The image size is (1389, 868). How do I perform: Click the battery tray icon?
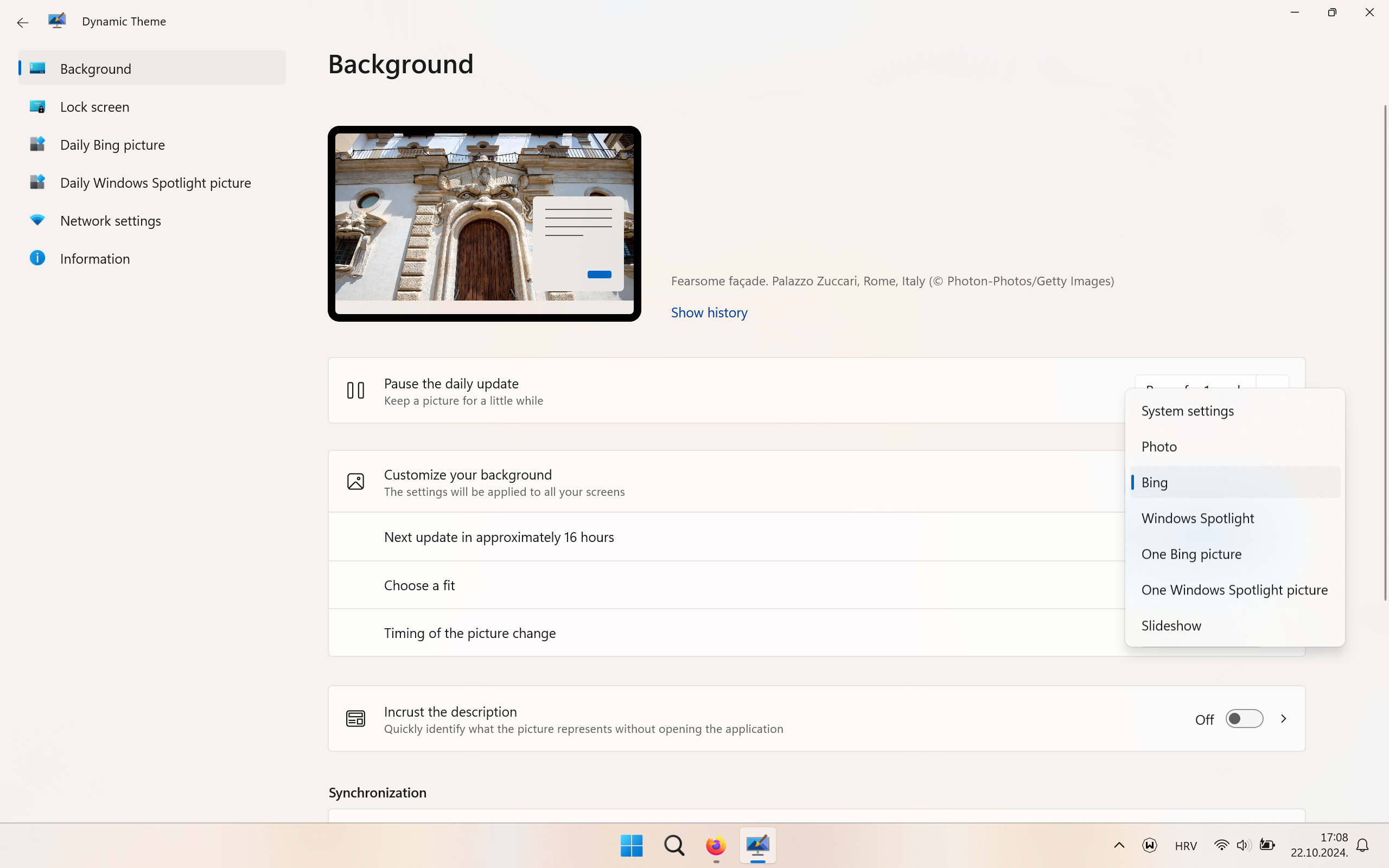point(1267,845)
